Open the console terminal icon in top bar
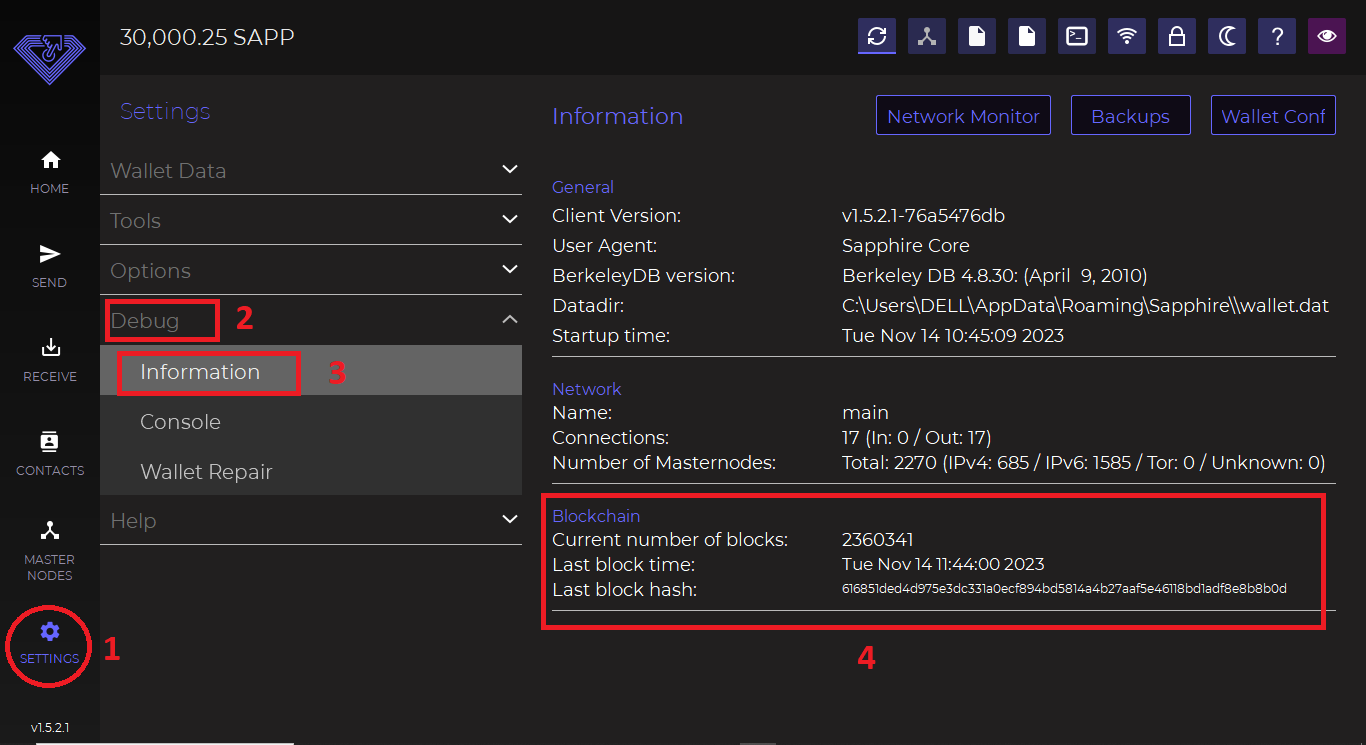The image size is (1366, 745). [1077, 37]
